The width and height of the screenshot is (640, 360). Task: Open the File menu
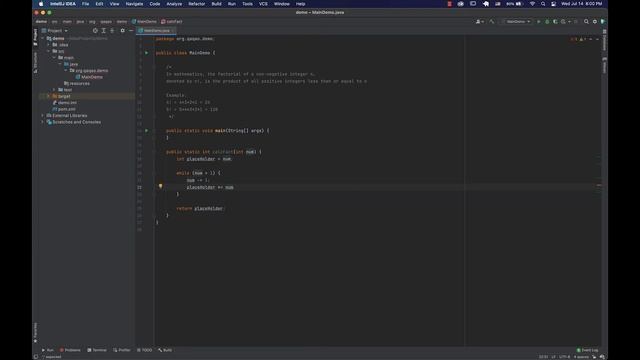(x=85, y=4)
